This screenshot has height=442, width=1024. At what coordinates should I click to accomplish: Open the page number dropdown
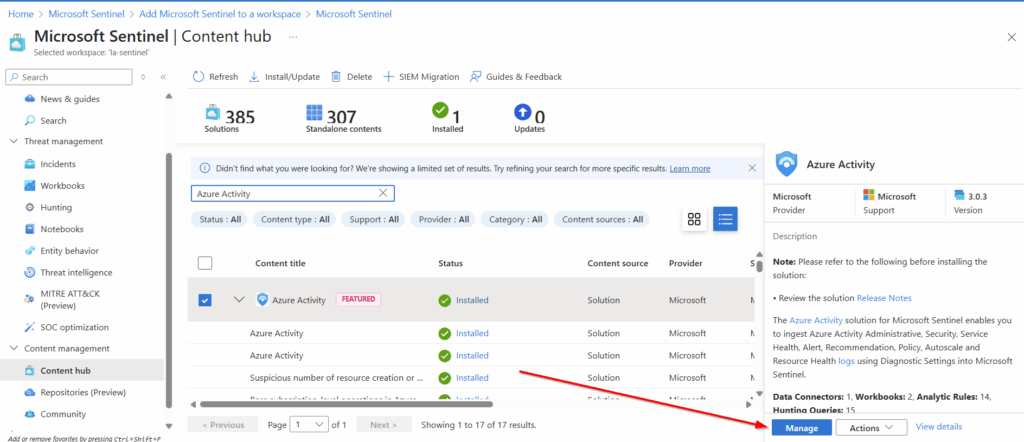pyautogui.click(x=310, y=425)
